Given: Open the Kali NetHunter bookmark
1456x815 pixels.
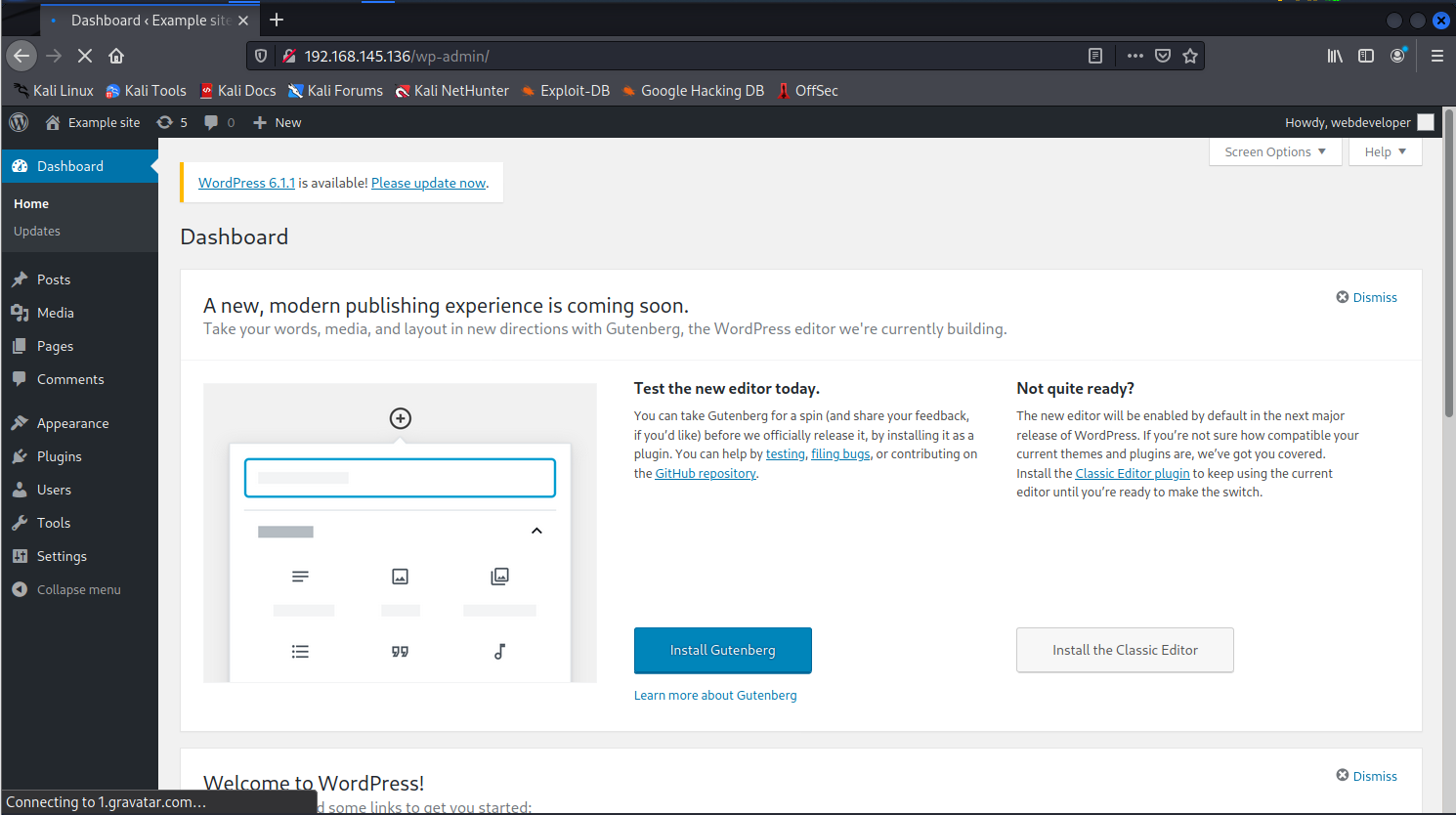Looking at the screenshot, I should pos(452,90).
